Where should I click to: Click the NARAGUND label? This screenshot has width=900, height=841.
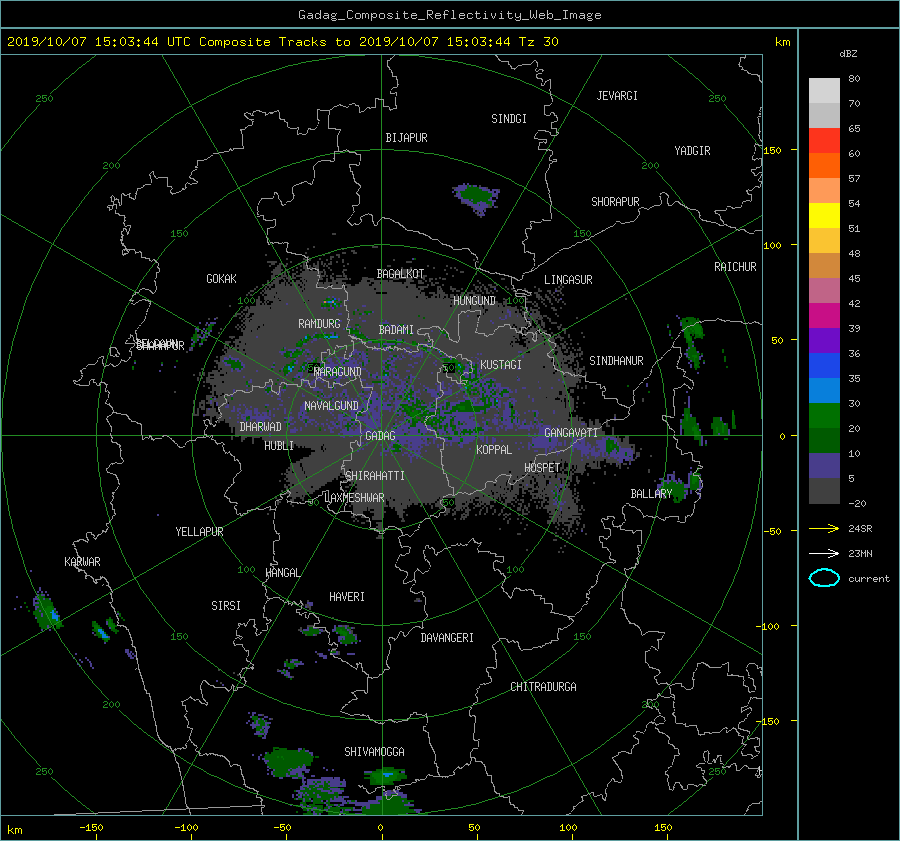(338, 372)
